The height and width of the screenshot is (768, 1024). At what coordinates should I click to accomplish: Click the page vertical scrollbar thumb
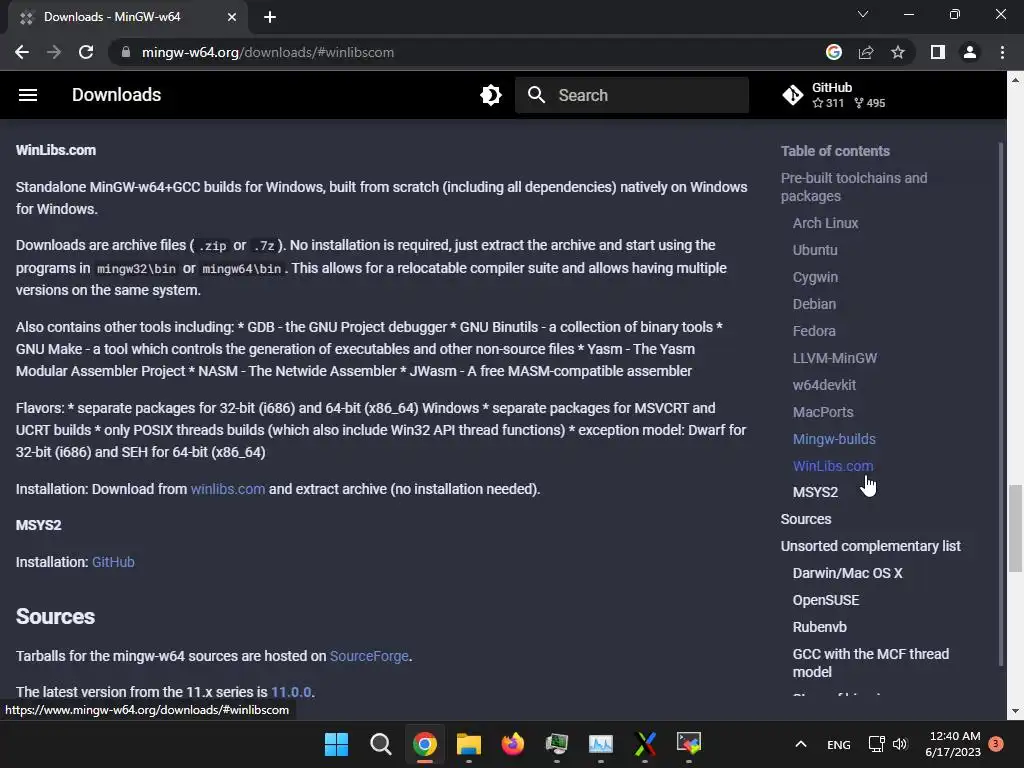tap(1015, 528)
